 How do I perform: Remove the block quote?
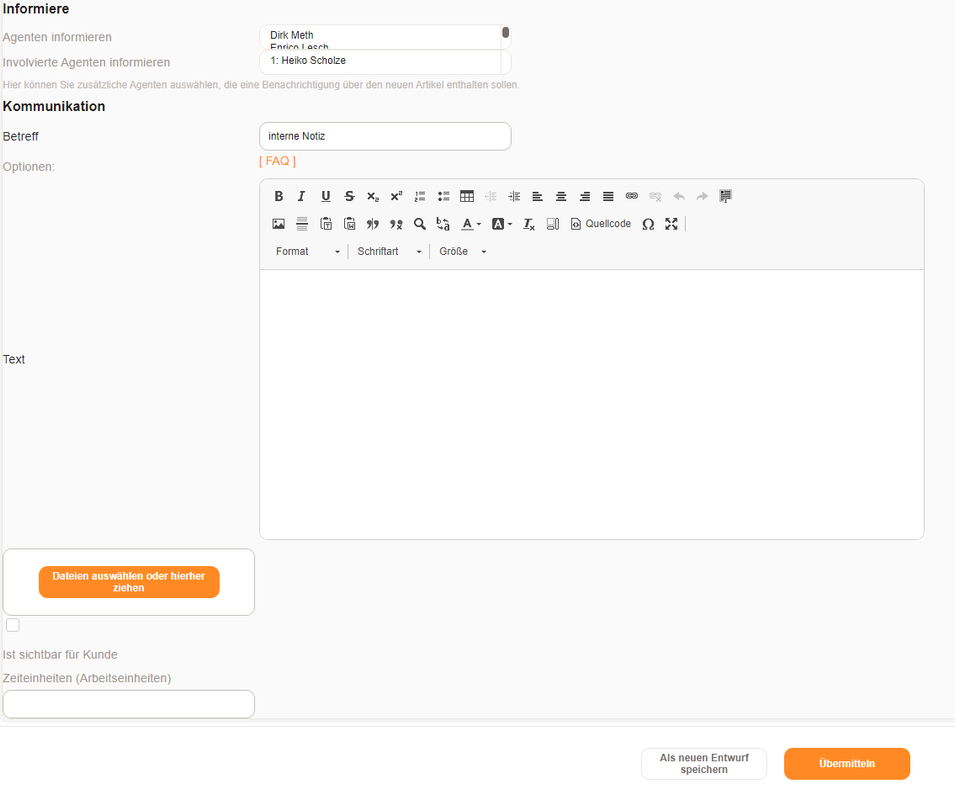click(x=396, y=224)
